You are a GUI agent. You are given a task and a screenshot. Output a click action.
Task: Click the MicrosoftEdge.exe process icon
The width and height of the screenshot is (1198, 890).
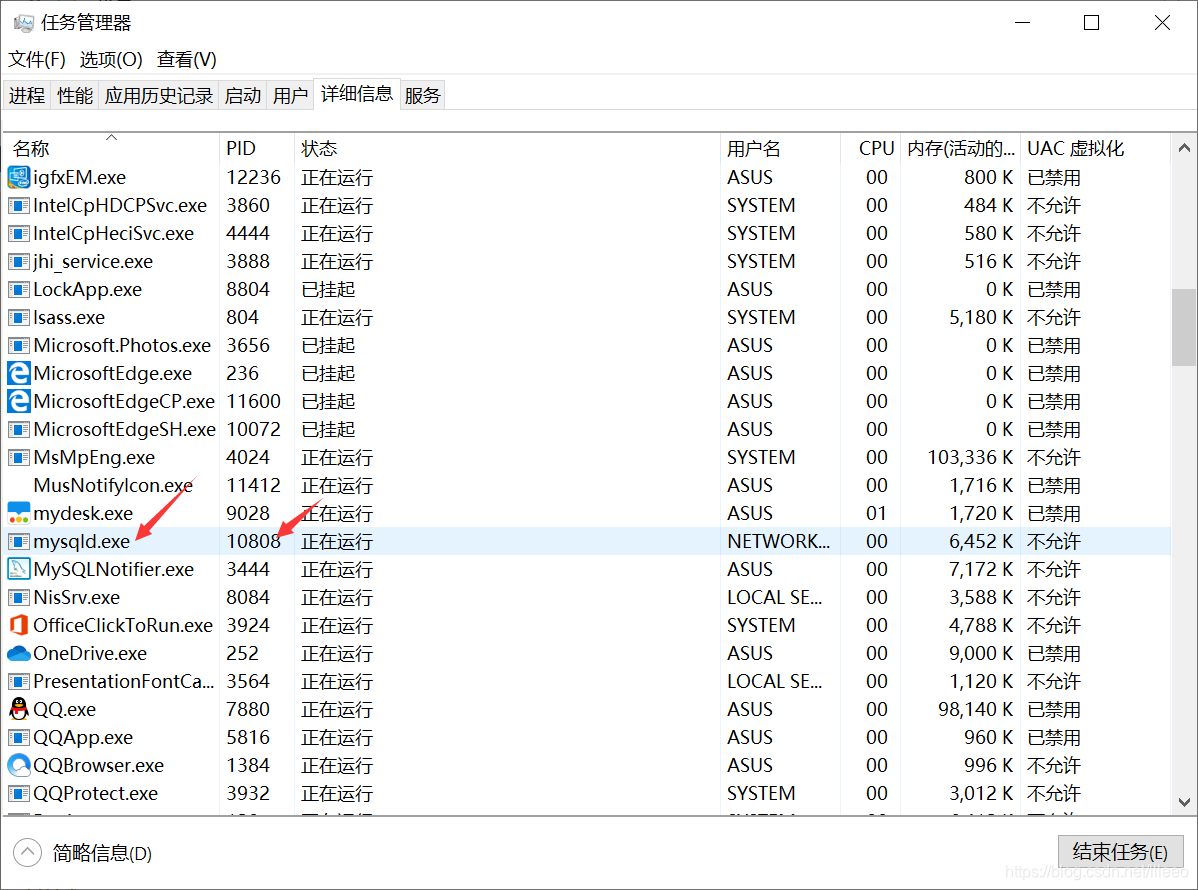point(18,374)
